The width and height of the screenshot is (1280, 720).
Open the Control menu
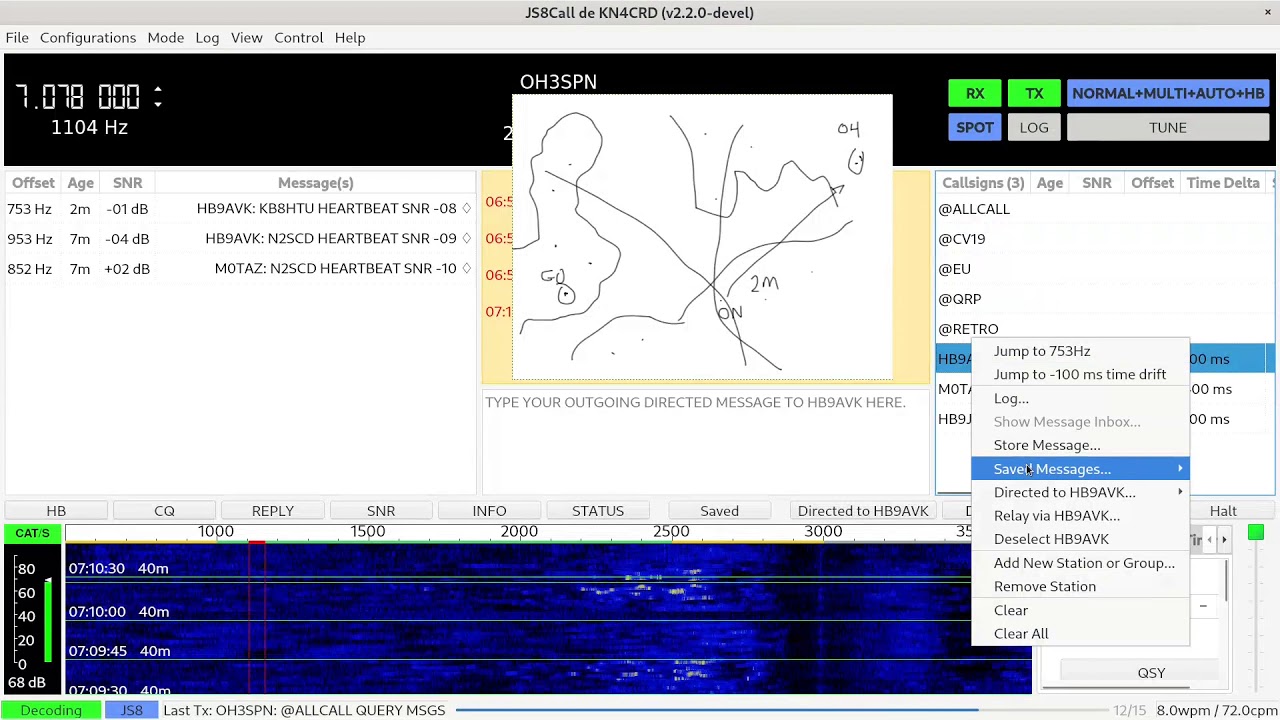pyautogui.click(x=299, y=37)
